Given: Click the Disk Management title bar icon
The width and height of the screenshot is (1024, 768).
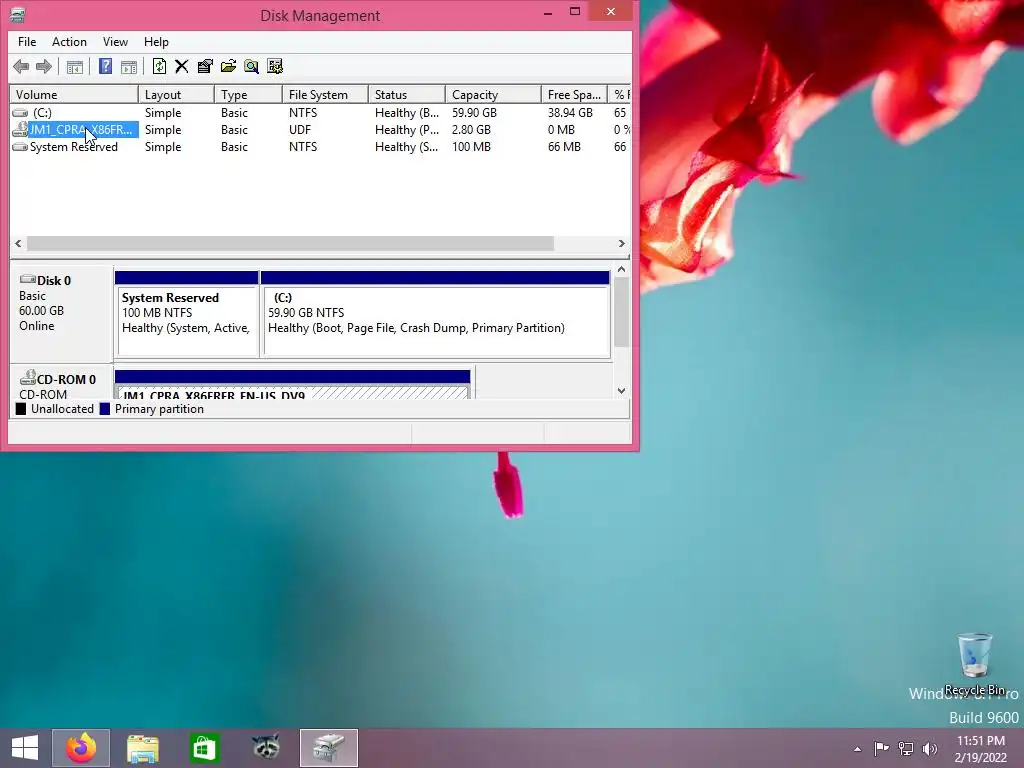Looking at the screenshot, I should [18, 14].
